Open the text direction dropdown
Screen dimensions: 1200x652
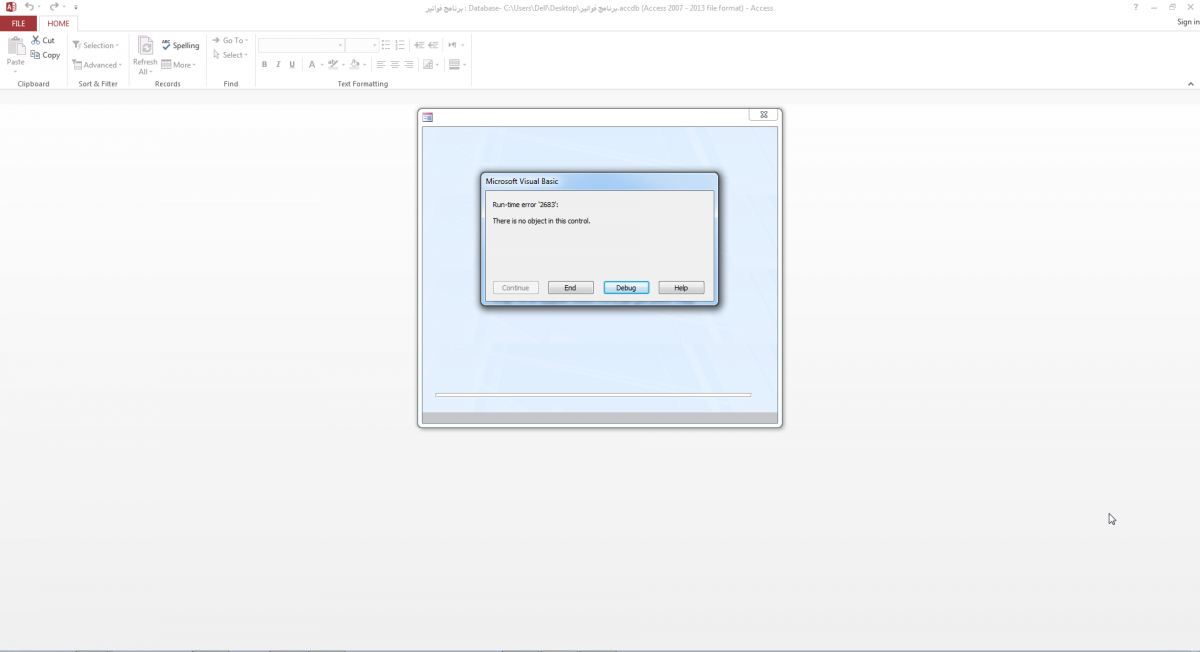click(455, 45)
